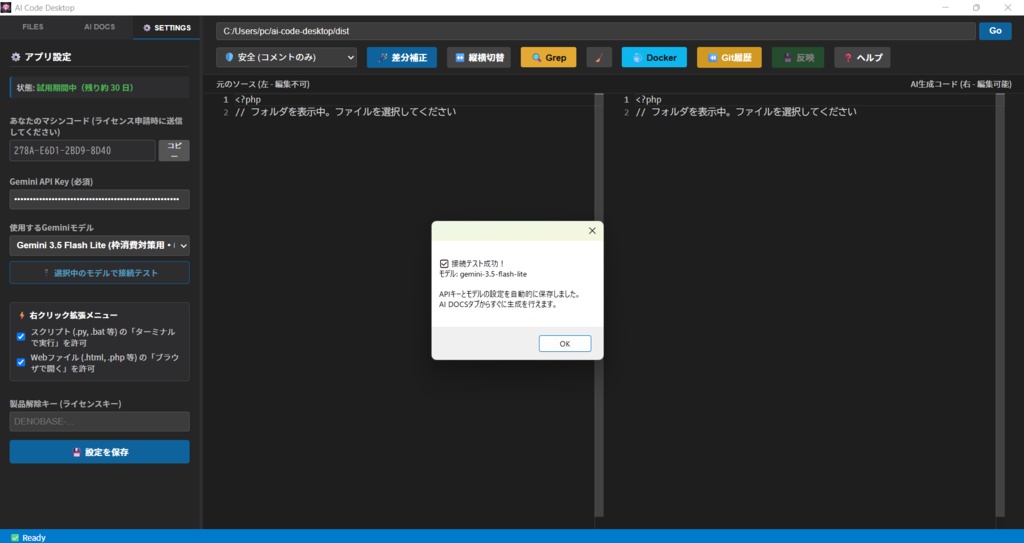Open Git履歴 history button
This screenshot has height=543, width=1024.
[729, 58]
